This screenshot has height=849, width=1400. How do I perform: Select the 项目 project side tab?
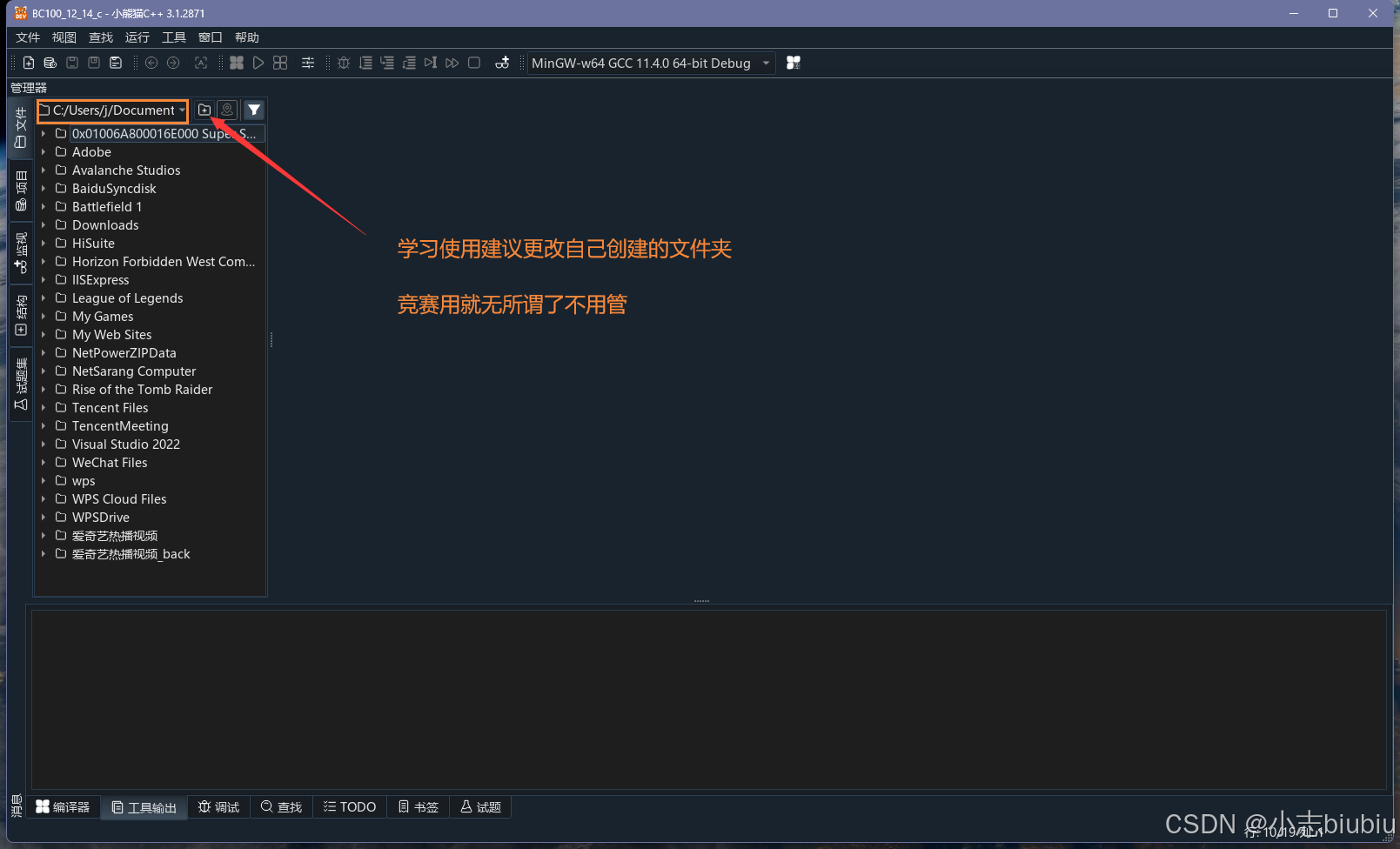[x=21, y=191]
